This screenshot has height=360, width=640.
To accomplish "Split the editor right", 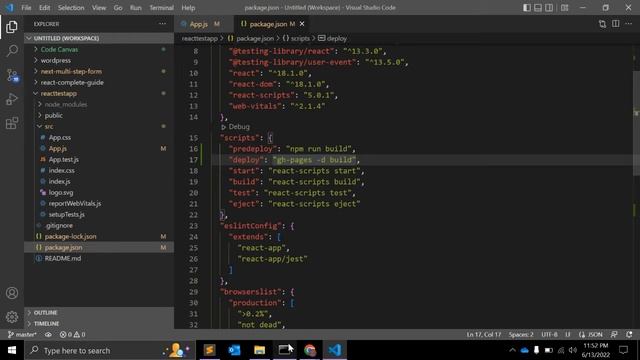I will pyautogui.click(x=616, y=24).
